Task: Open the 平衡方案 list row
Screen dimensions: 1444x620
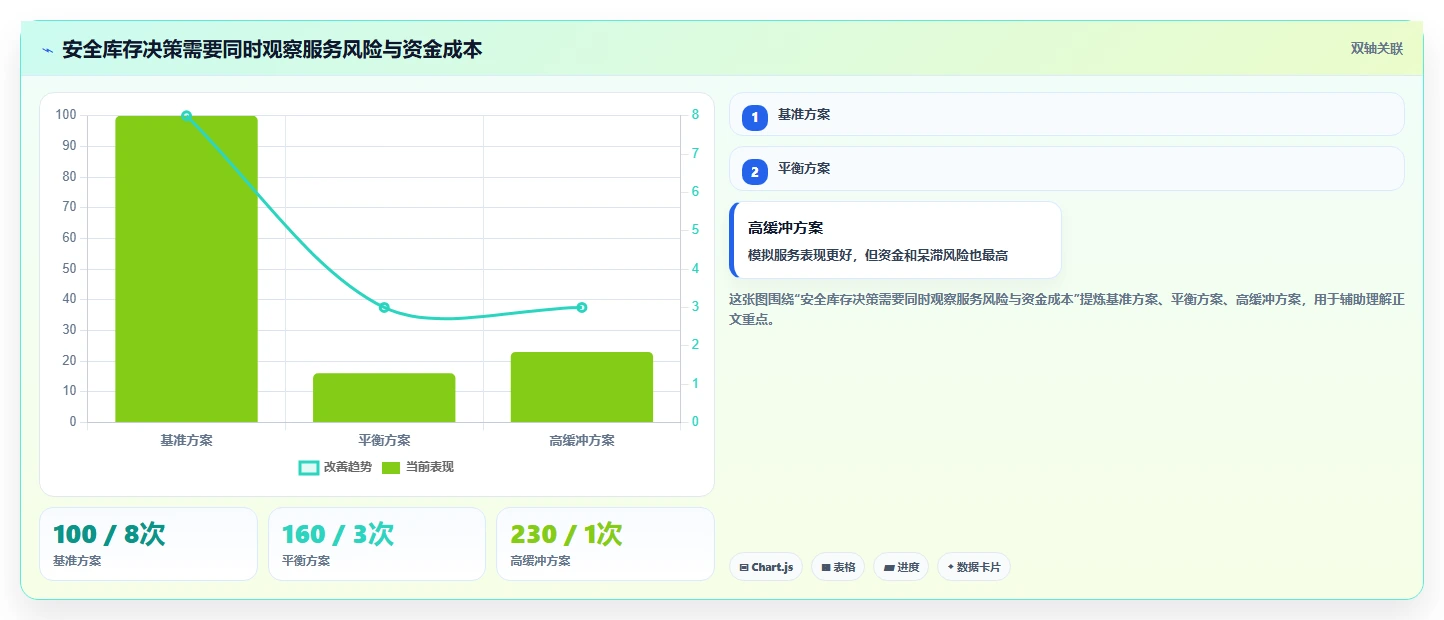Action: (x=1067, y=168)
